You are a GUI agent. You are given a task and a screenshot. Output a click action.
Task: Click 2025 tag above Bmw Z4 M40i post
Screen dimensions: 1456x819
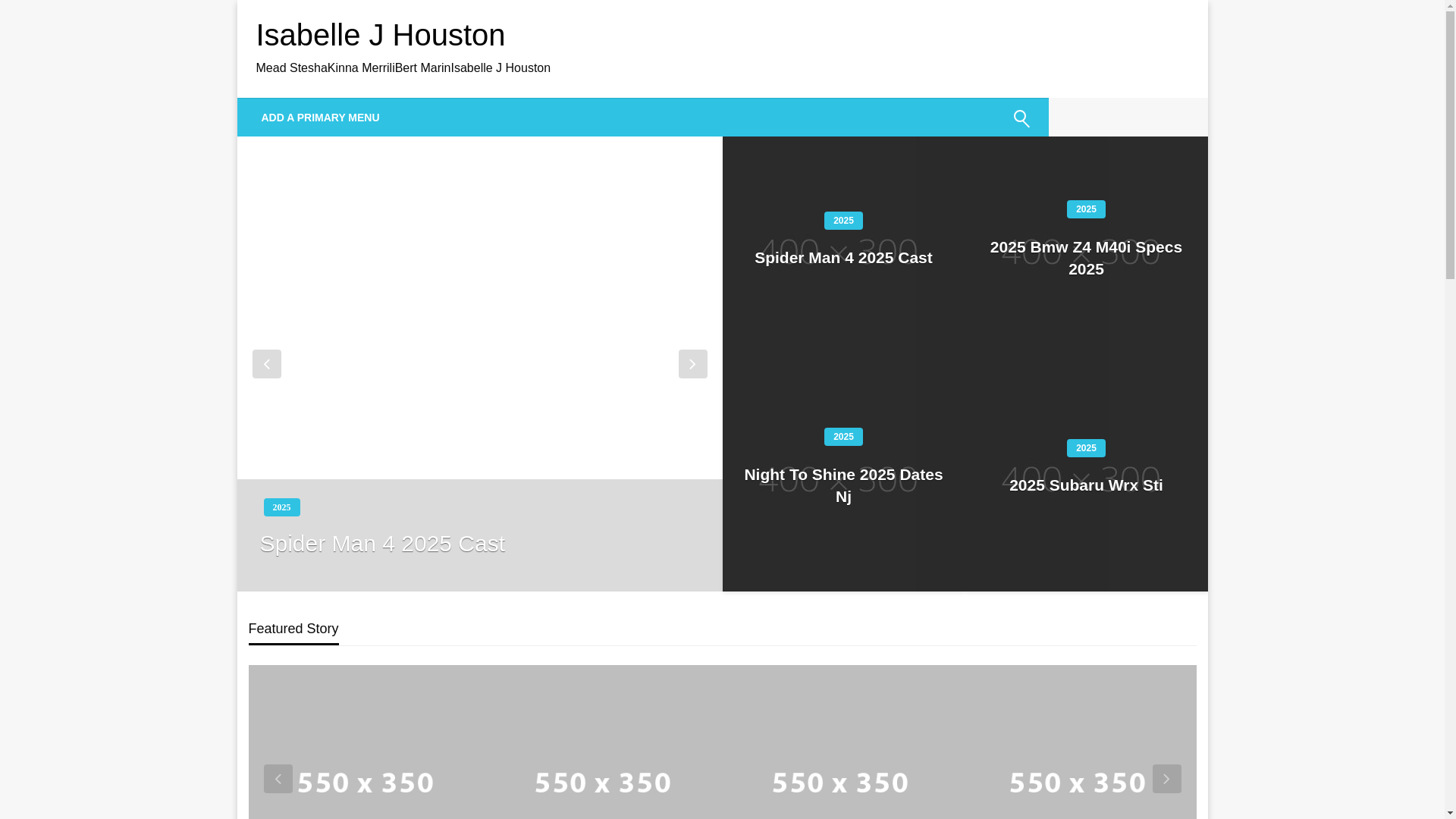(x=1086, y=209)
